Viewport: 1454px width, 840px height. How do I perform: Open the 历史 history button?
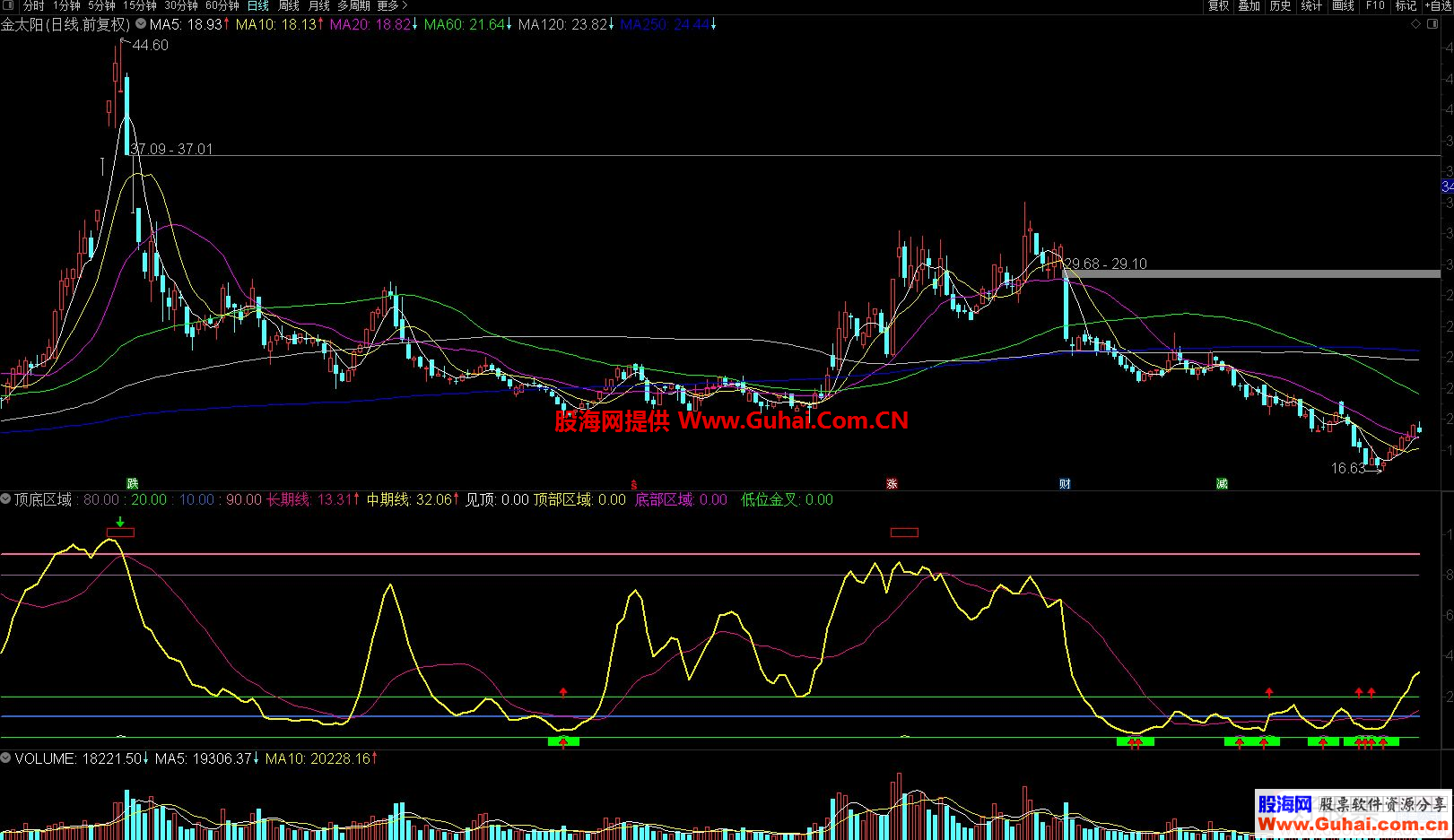tap(1281, 5)
